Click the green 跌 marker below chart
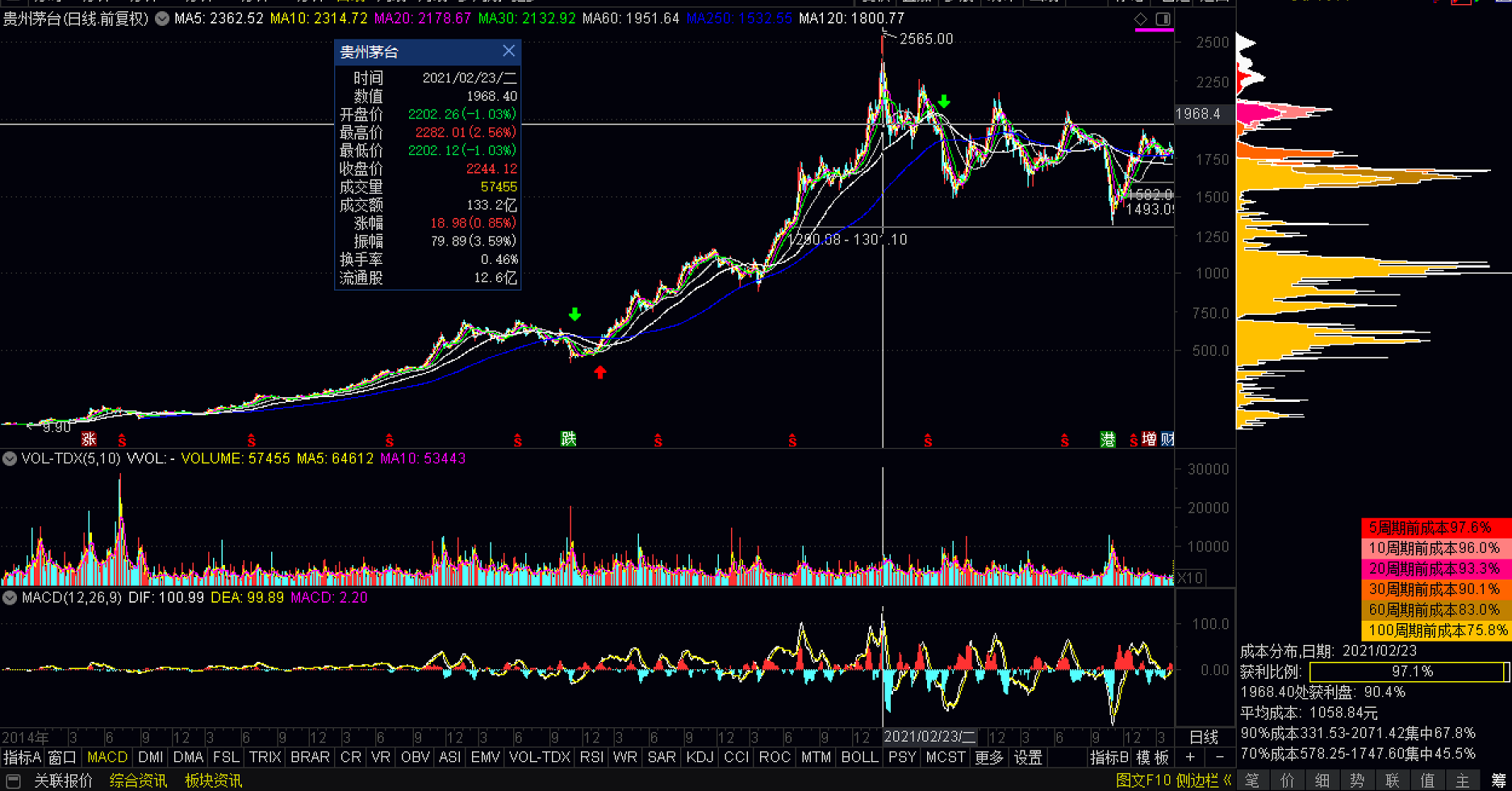Viewport: 1512px width, 791px height. (569, 439)
